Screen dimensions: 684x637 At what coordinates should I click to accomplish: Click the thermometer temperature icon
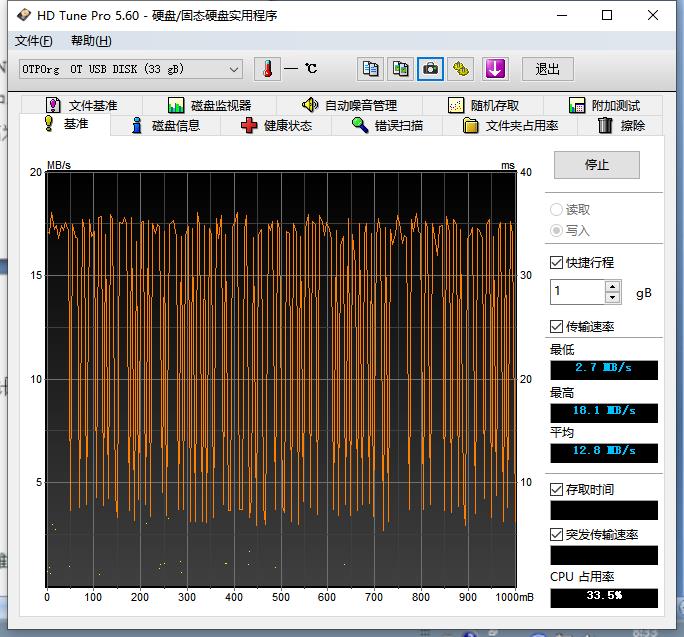point(267,69)
